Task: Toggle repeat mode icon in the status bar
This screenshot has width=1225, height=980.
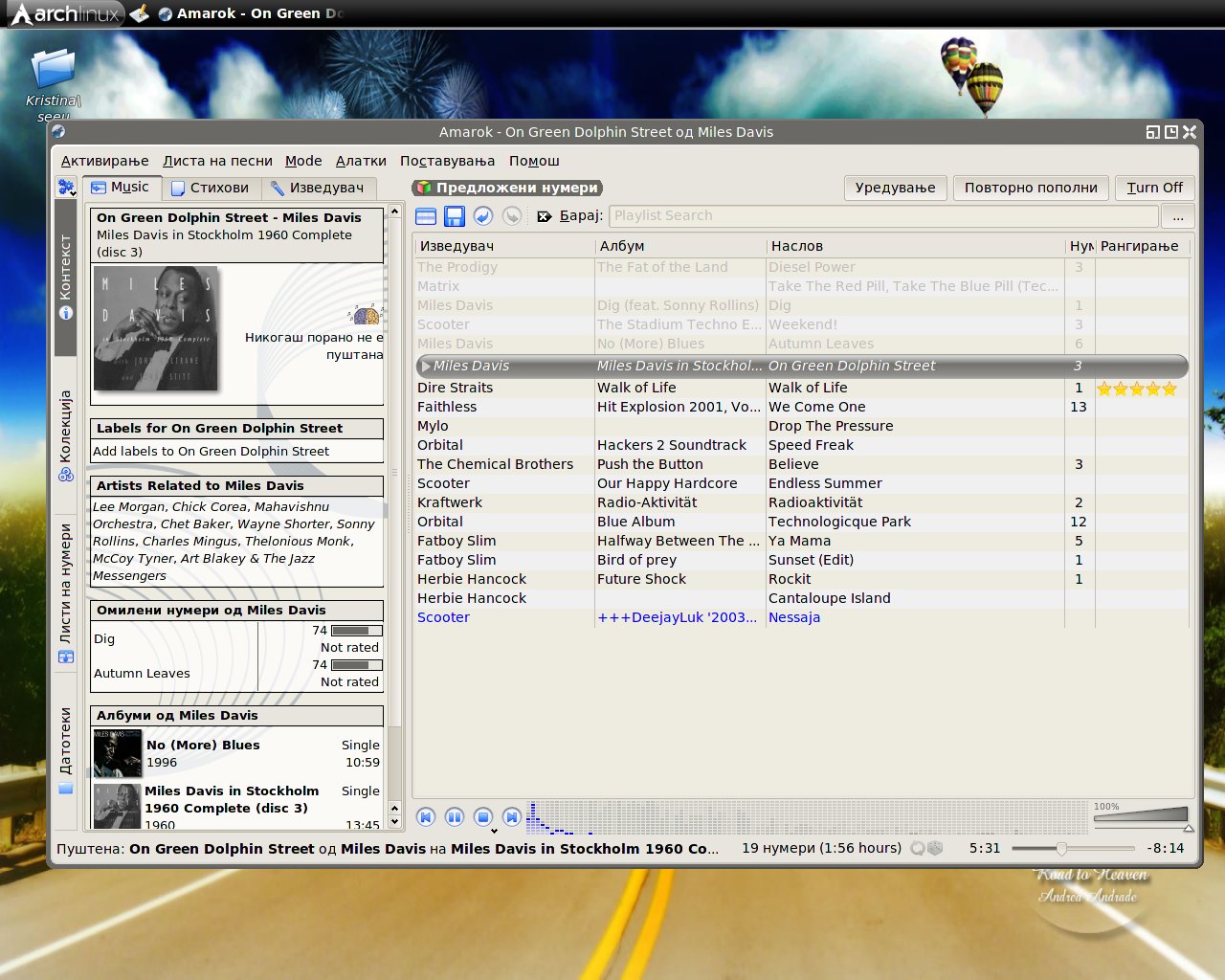Action: point(918,848)
